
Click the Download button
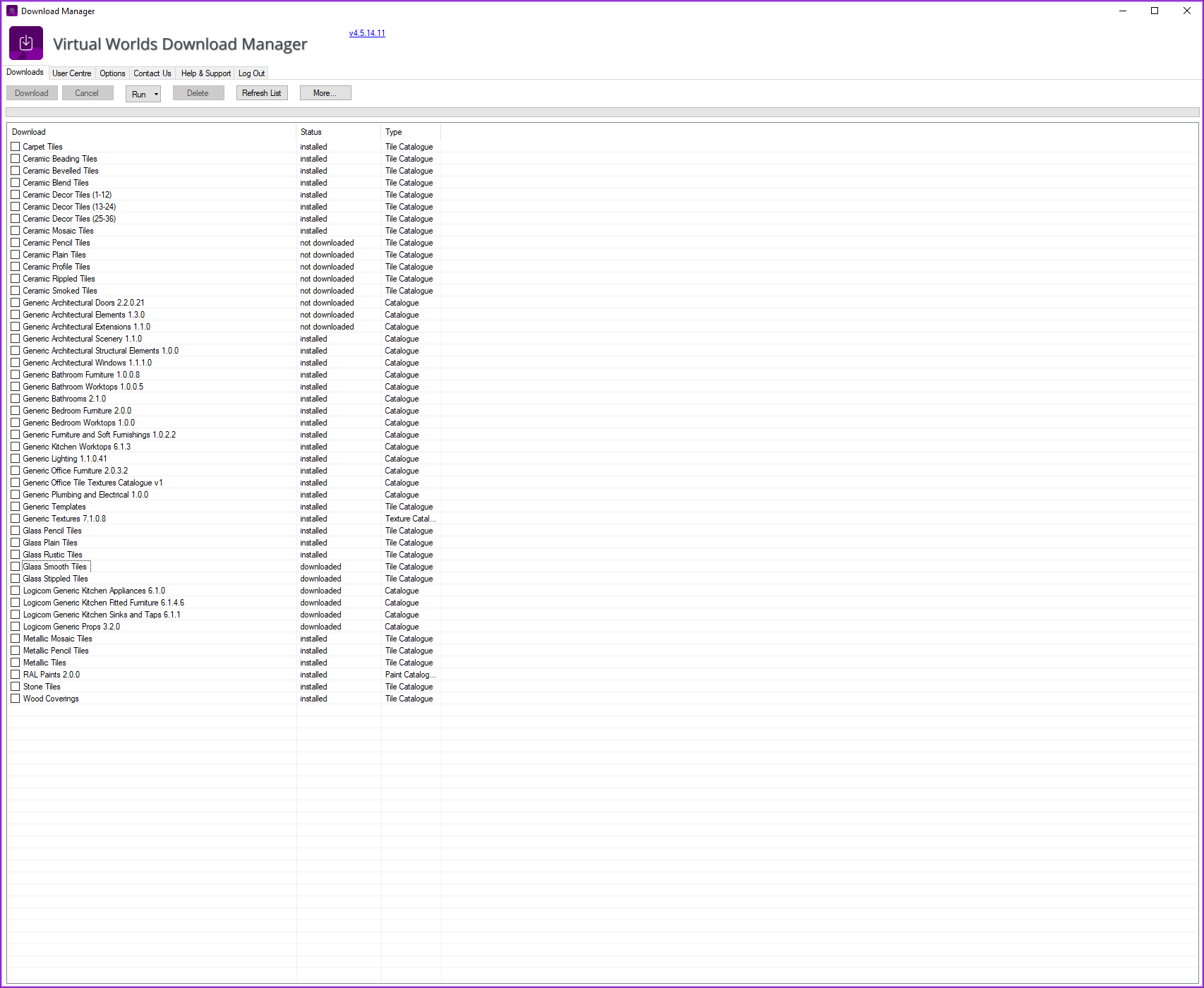[x=32, y=93]
